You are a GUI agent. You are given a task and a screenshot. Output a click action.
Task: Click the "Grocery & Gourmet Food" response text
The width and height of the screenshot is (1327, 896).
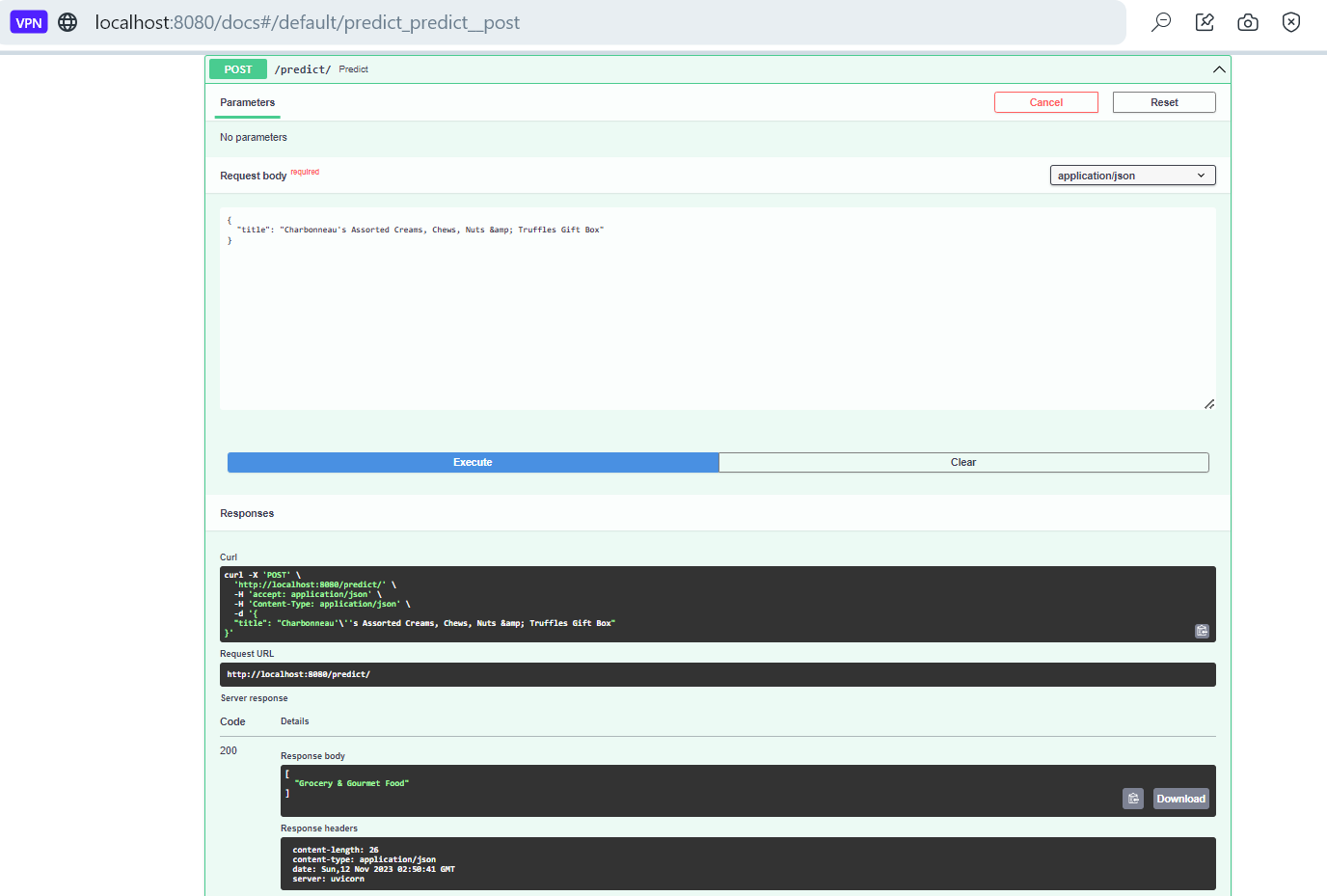coord(352,783)
